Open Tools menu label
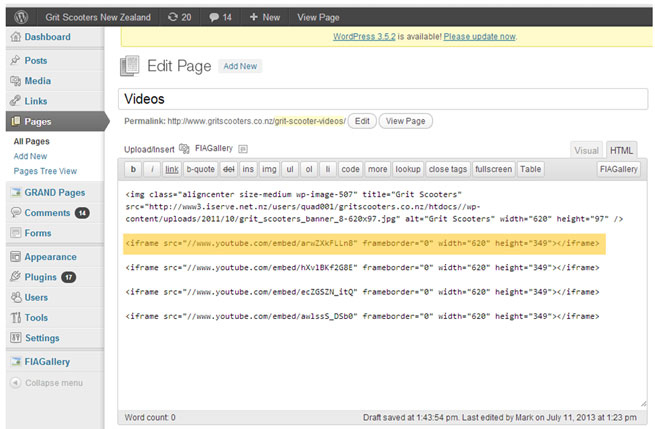655x429 pixels. pyautogui.click(x=36, y=317)
